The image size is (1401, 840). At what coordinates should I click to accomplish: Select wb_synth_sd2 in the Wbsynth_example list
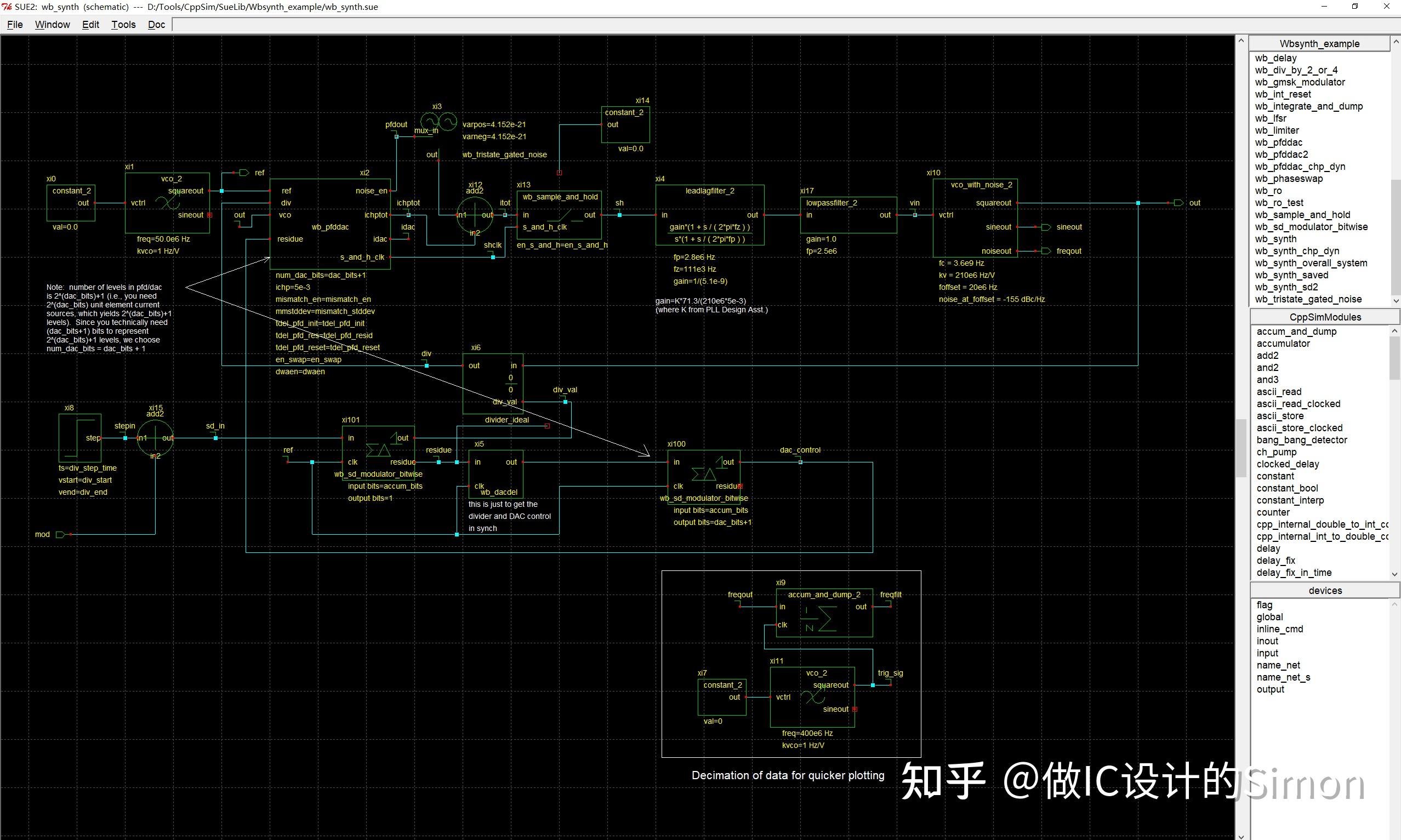[1286, 287]
